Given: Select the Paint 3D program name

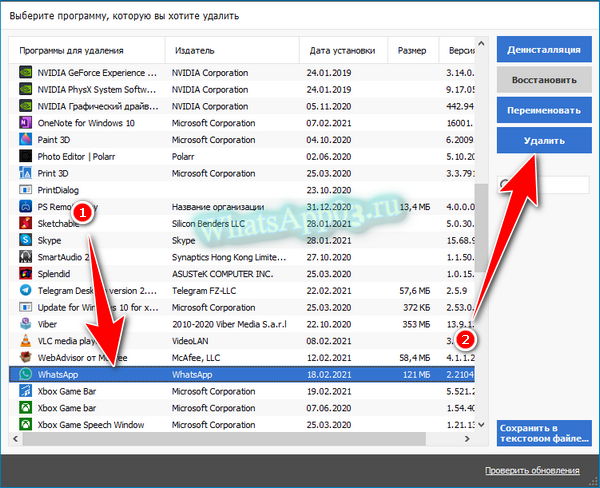Looking at the screenshot, I should [54, 140].
